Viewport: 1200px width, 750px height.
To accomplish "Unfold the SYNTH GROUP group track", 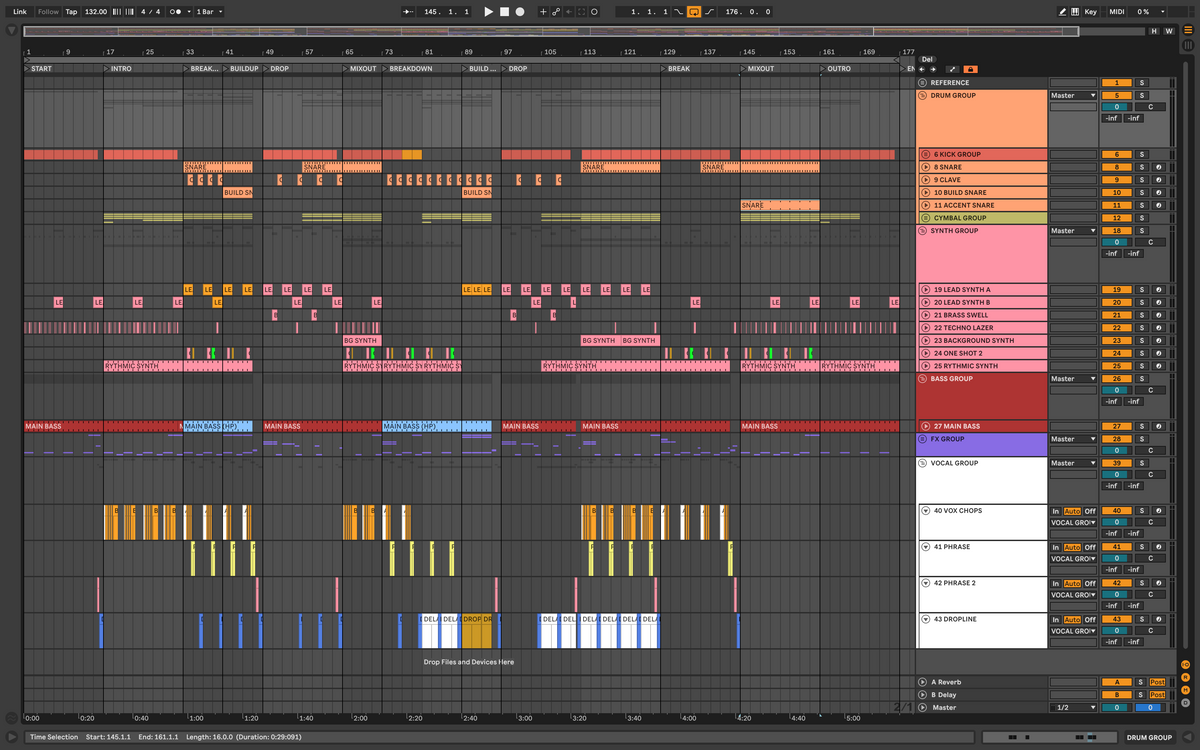I will click(922, 231).
